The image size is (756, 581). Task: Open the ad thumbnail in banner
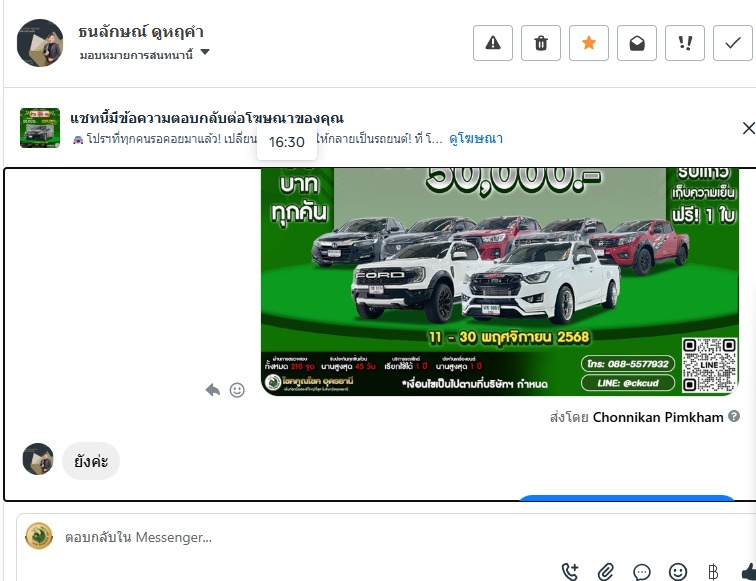tap(40, 128)
